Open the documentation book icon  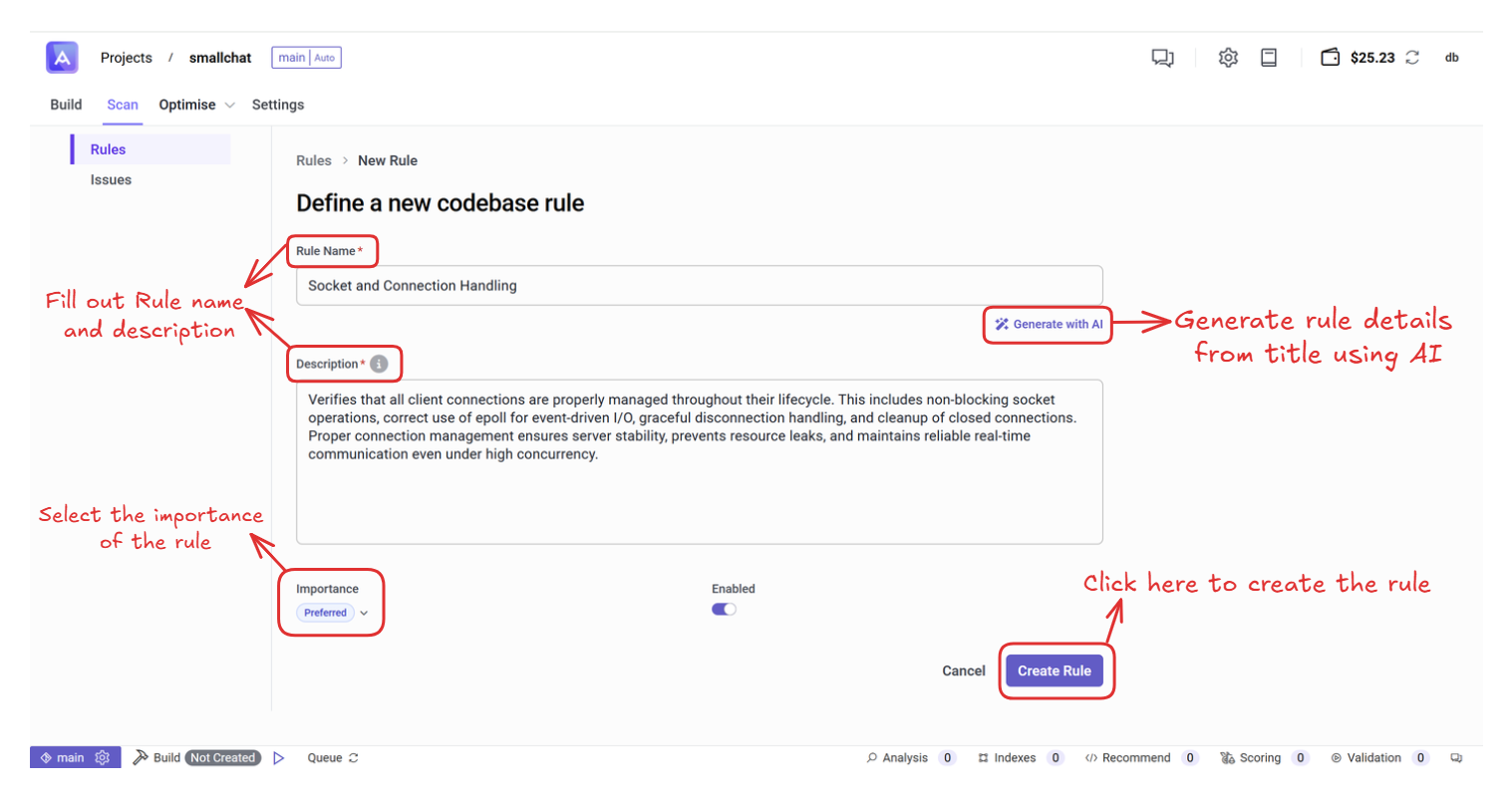point(1269,58)
